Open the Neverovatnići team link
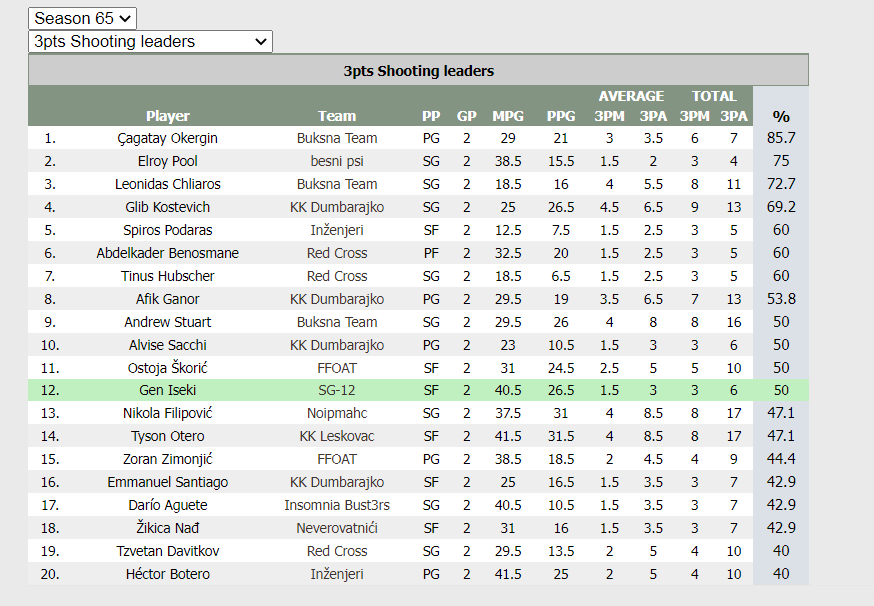874x606 pixels. click(337, 528)
